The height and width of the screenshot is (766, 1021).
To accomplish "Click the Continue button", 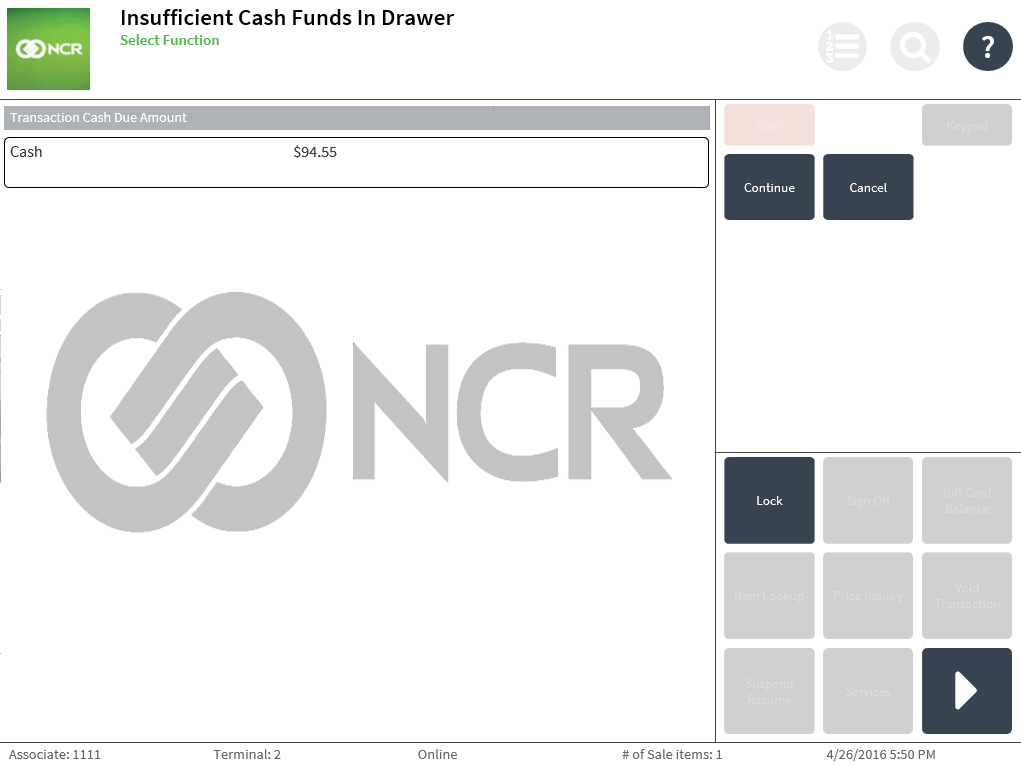I will pyautogui.click(x=769, y=187).
